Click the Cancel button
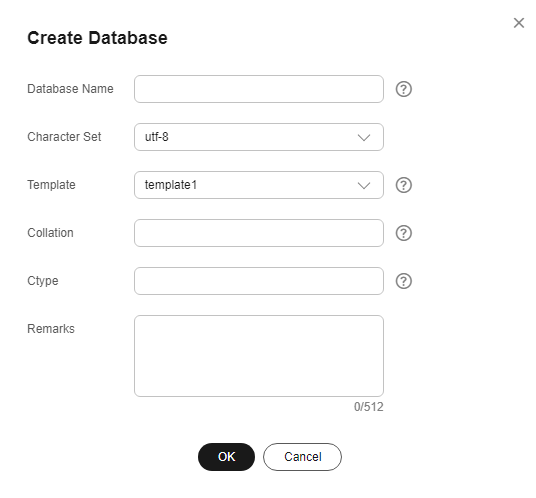Screen dimensions: 536x498 pos(302,457)
